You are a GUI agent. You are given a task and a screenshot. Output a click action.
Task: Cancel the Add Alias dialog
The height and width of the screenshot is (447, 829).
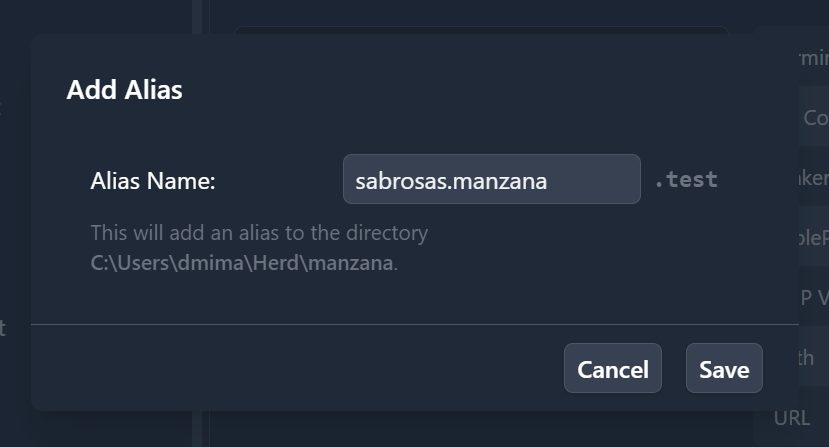pos(612,368)
